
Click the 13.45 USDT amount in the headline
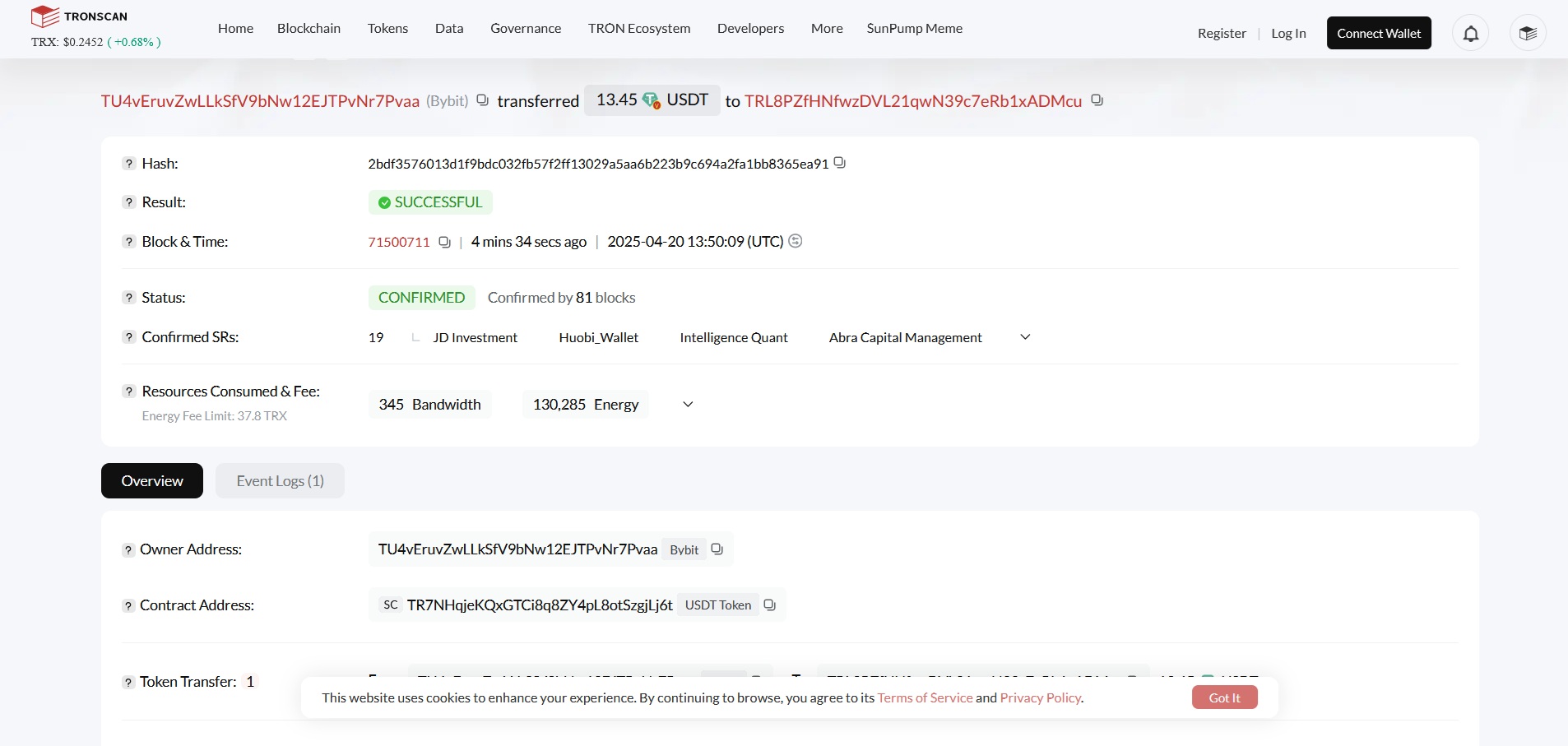(652, 100)
